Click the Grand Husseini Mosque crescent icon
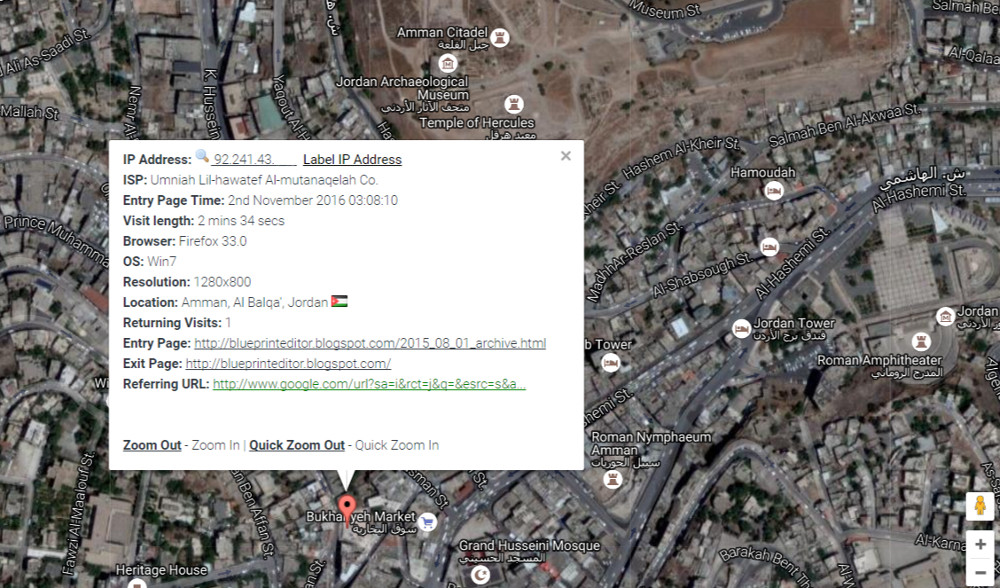Screen dimensions: 1000x588 pyautogui.click(x=480, y=576)
